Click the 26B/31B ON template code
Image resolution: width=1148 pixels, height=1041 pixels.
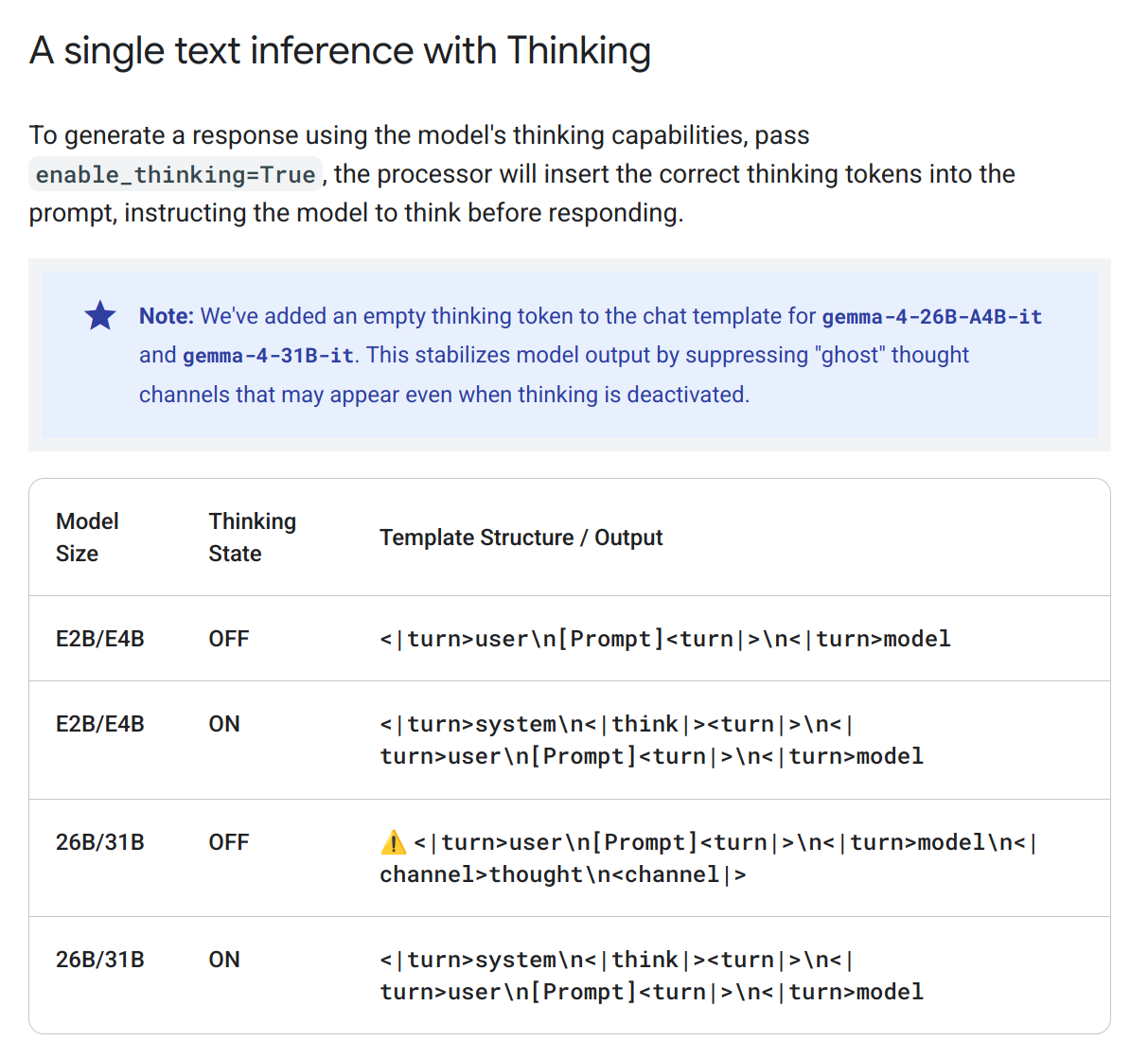[x=652, y=976]
